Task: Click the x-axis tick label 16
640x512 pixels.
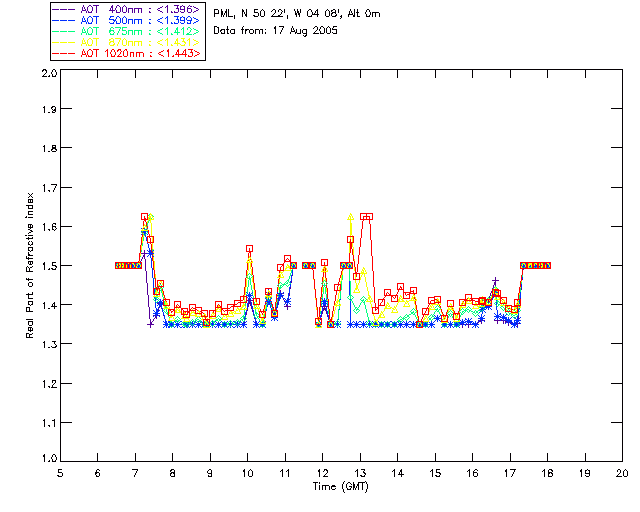Action: 472,473
